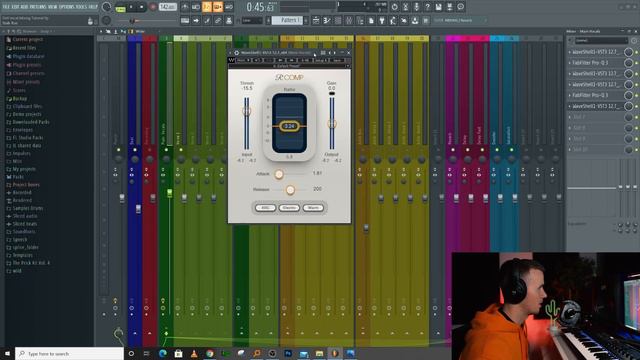The image size is (640, 360).
Task: Toggle the highlighted countdown before recording icon
Action: click(207, 7)
